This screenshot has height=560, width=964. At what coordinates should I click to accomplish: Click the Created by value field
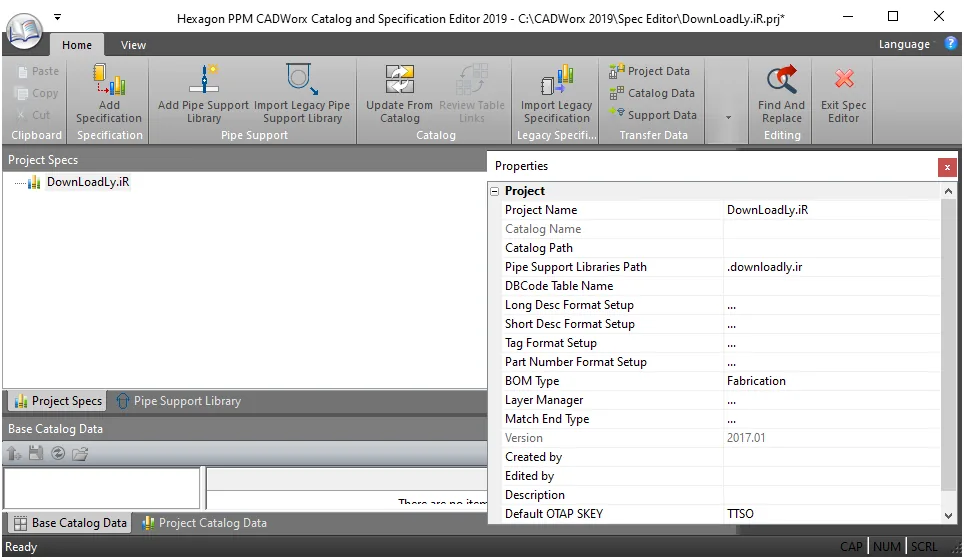point(831,457)
